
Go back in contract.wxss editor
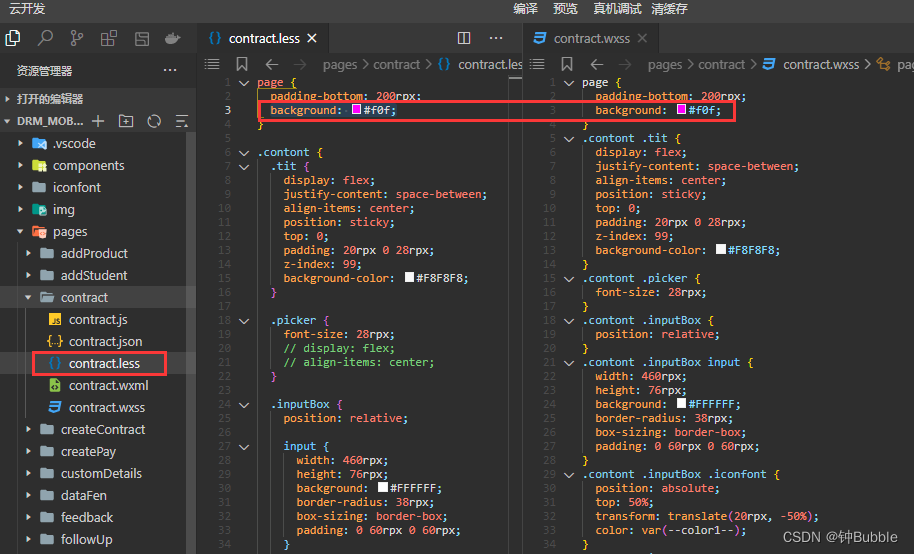[x=596, y=64]
